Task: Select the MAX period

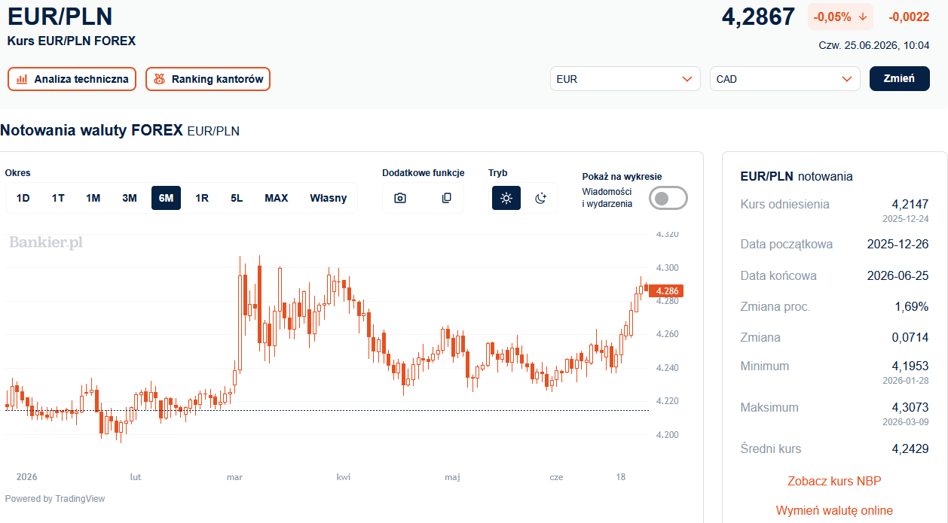Action: (x=276, y=198)
